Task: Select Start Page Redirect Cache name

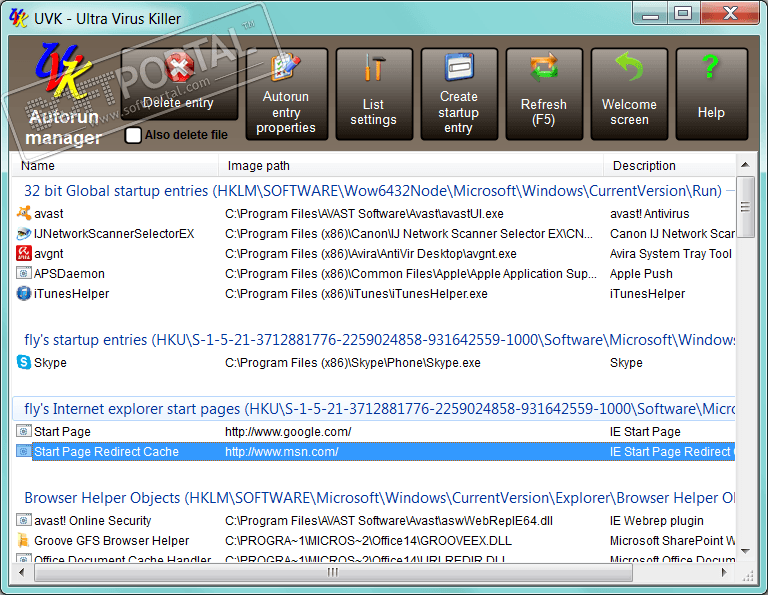Action: 106,452
